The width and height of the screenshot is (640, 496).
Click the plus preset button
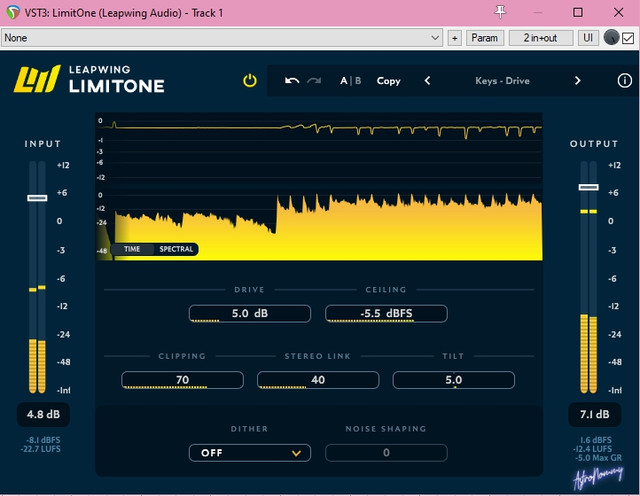[454, 38]
